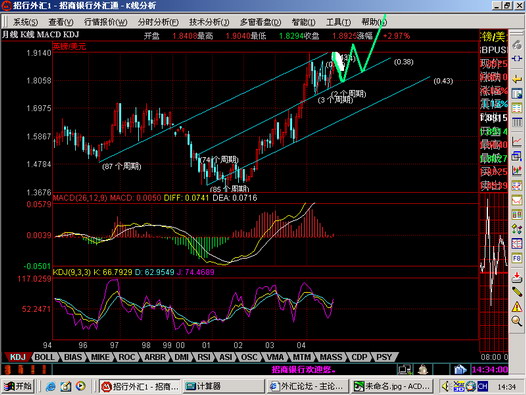The height and width of the screenshot is (395, 526).
Task: Open the 分时分析(F) menu
Action: (x=158, y=22)
